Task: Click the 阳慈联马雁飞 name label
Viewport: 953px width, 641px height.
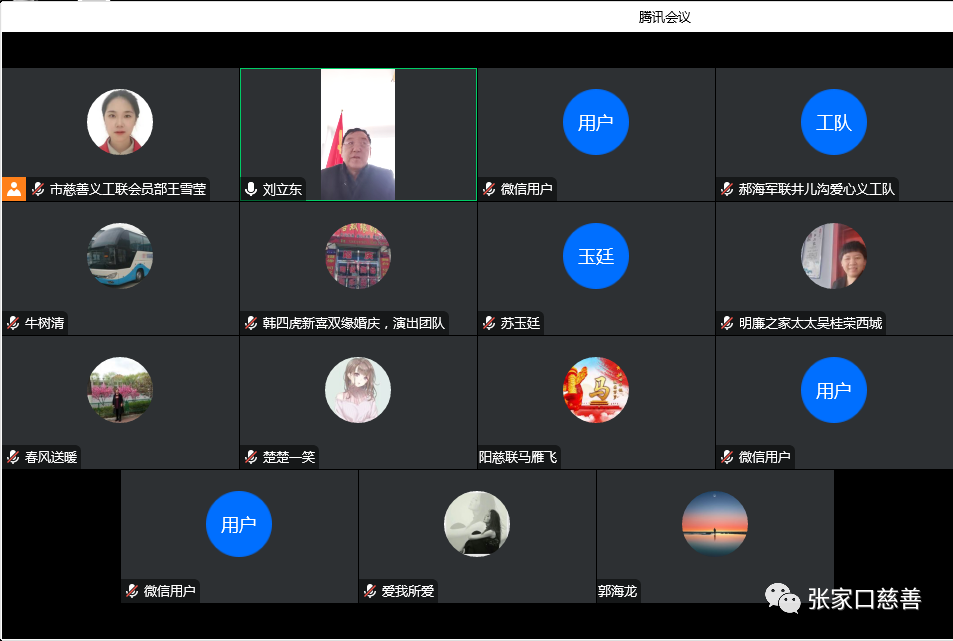Action: [518, 457]
